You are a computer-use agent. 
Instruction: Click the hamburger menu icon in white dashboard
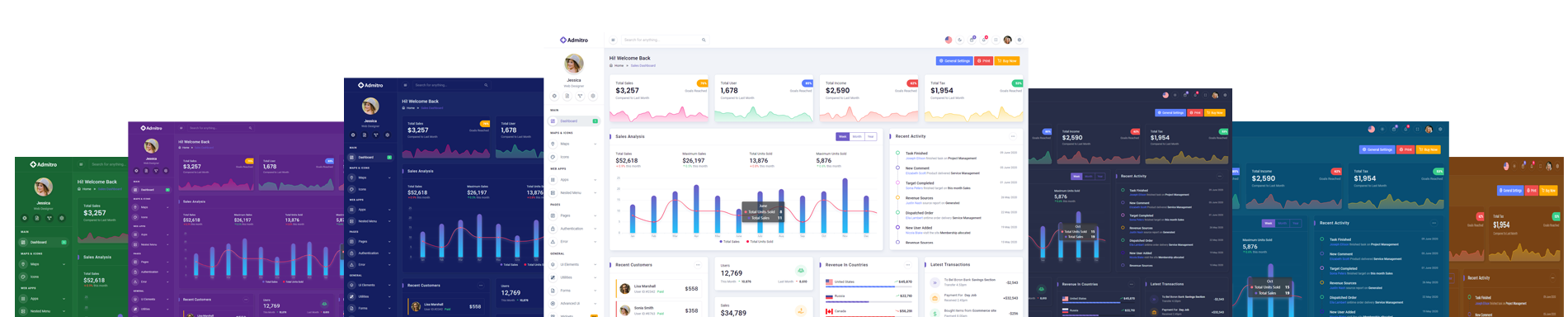(613, 40)
